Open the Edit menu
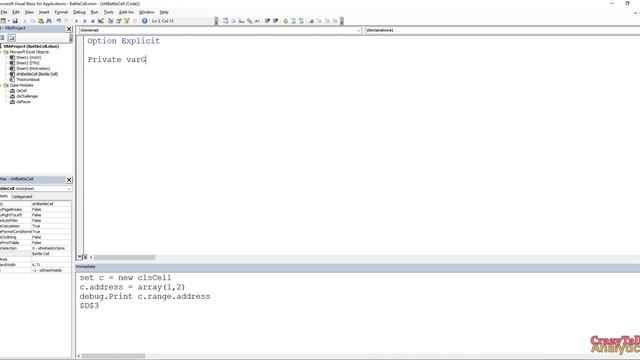This screenshot has width=640, height=360. 16,12
